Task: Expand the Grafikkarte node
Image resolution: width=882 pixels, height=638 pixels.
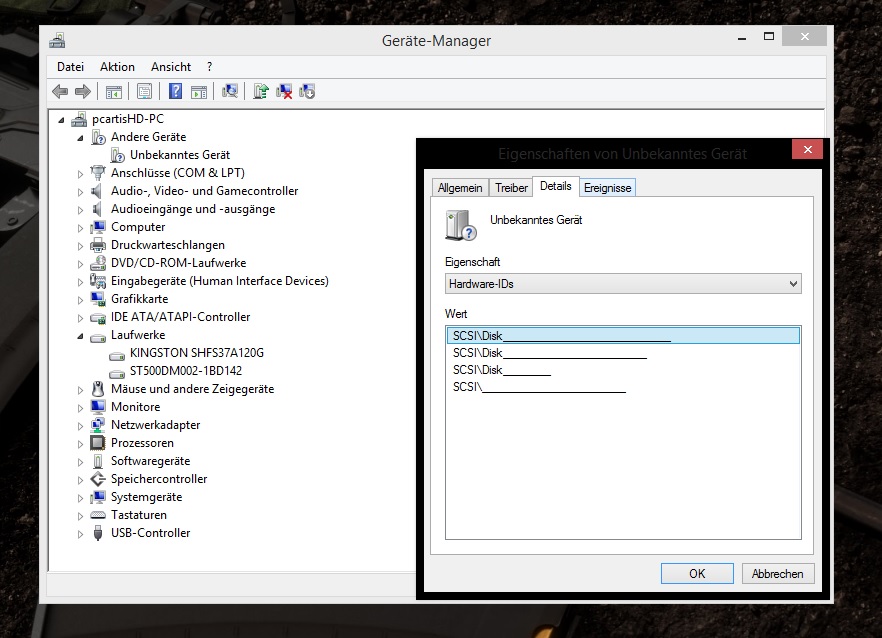Action: coord(80,300)
